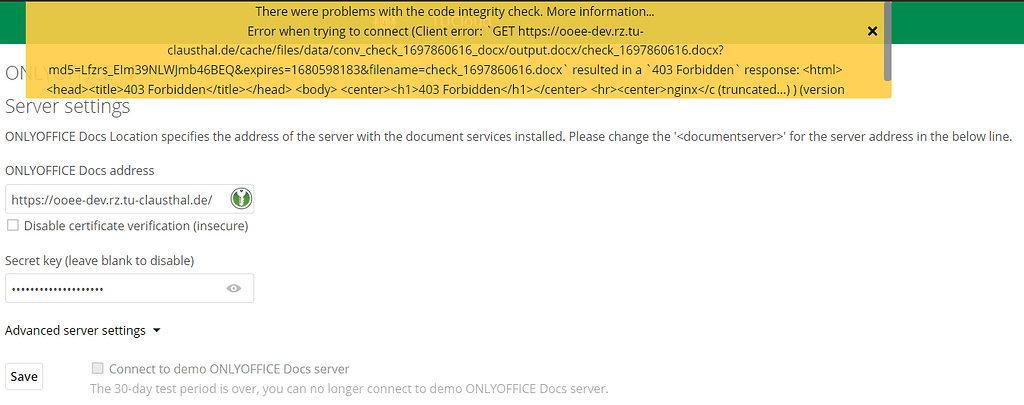
Task: Click the Server settings heading
Action: tap(68, 106)
